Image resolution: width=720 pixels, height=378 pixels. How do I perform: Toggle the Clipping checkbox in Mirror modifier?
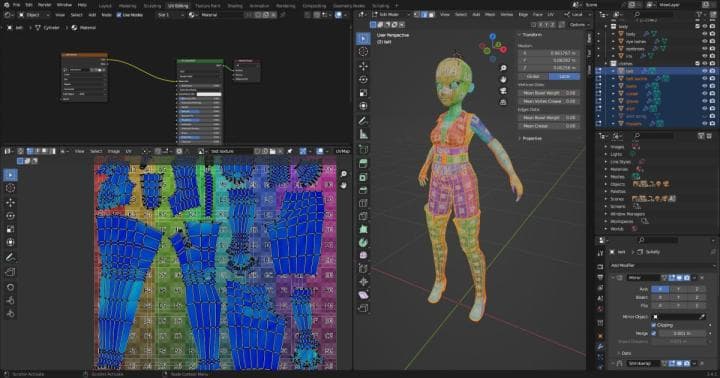[x=654, y=325]
